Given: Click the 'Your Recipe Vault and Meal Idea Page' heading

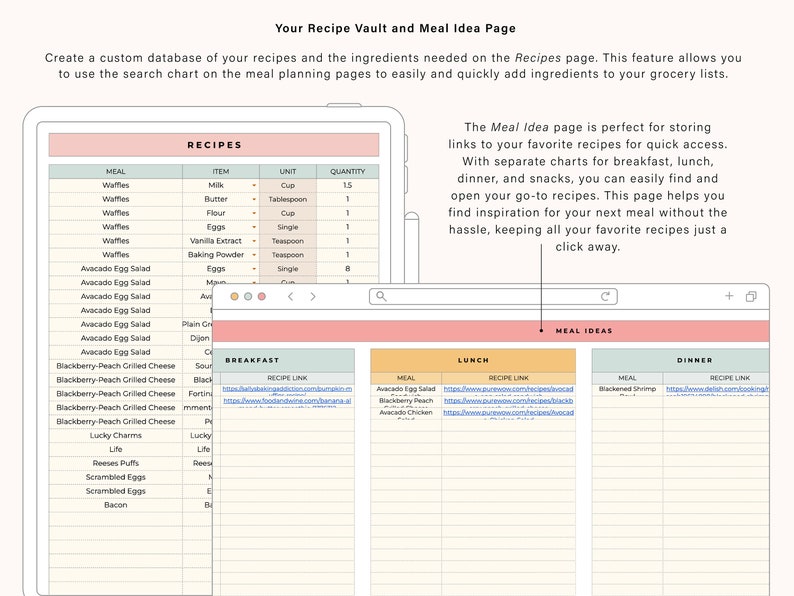Looking at the screenshot, I should (395, 28).
